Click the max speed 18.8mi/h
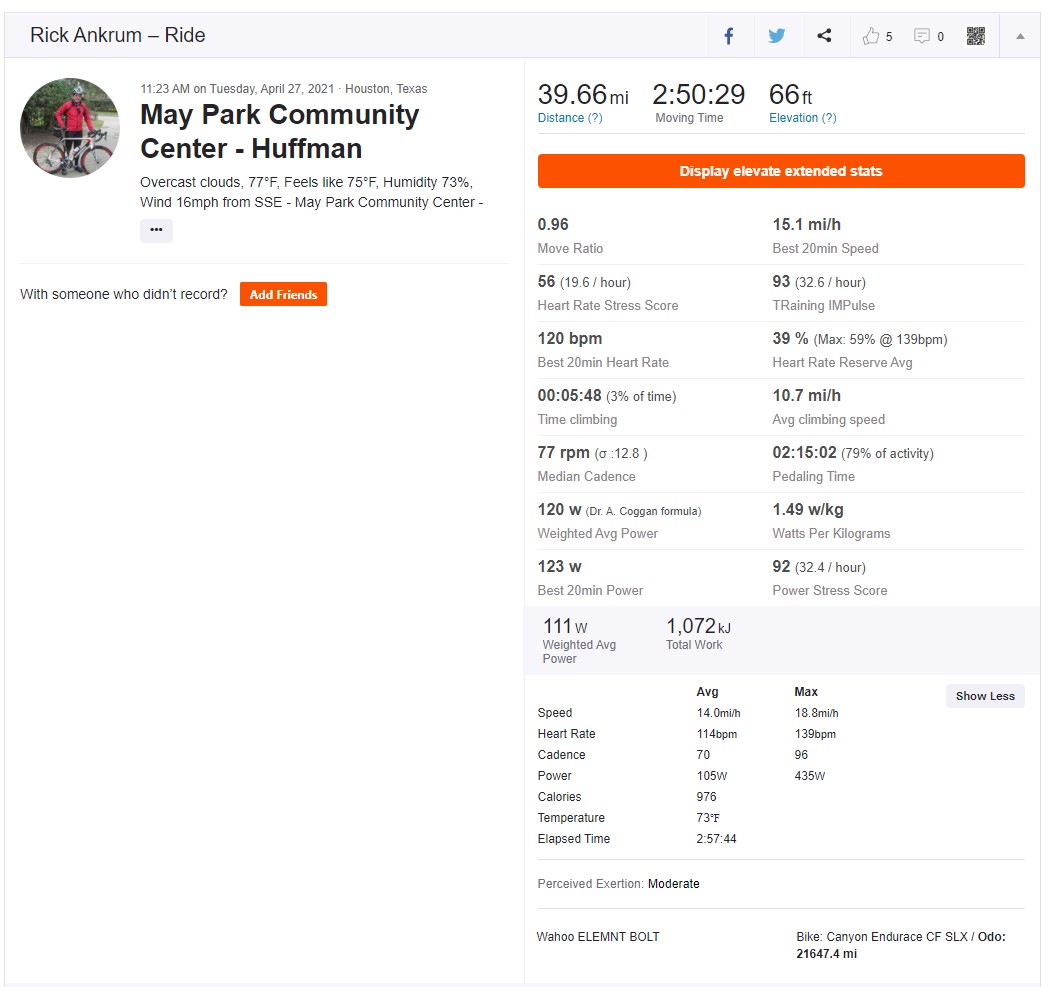1048x987 pixels. coord(816,713)
